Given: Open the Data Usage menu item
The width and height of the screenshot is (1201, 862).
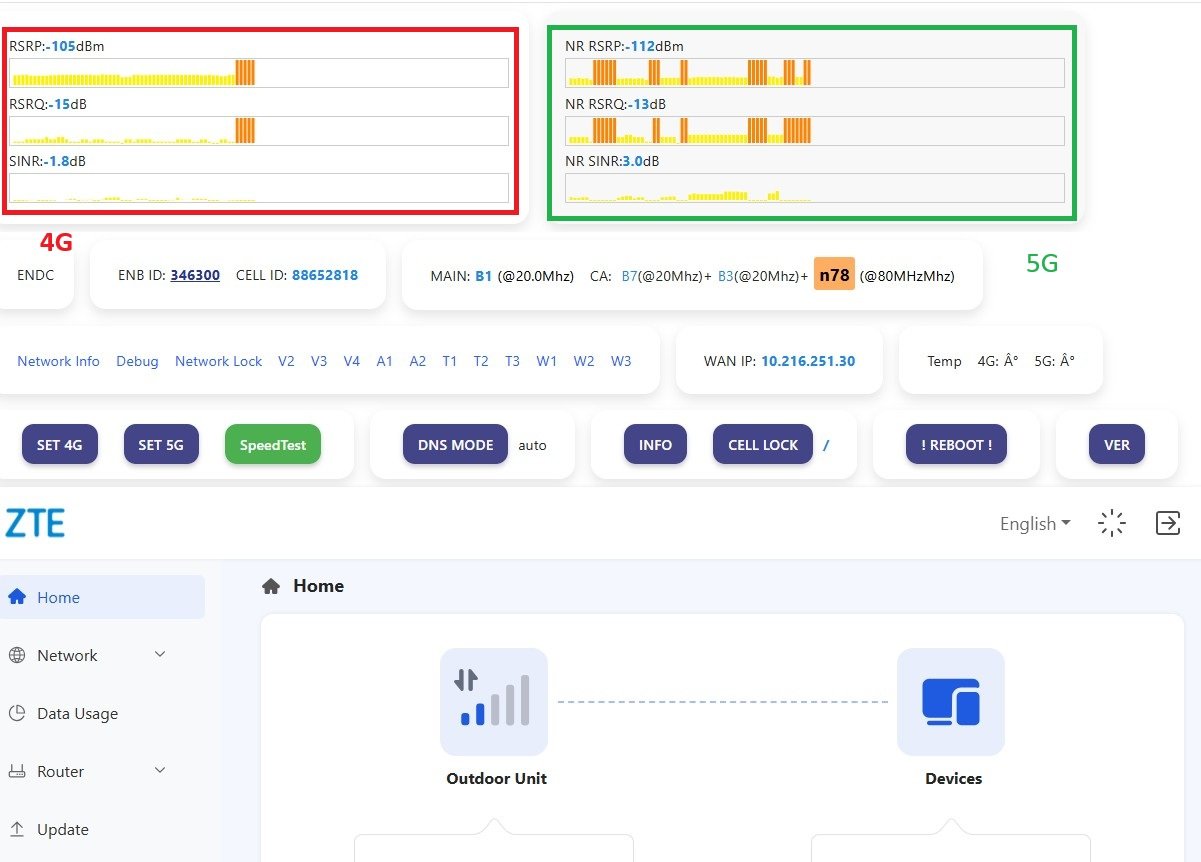Looking at the screenshot, I should (x=77, y=713).
